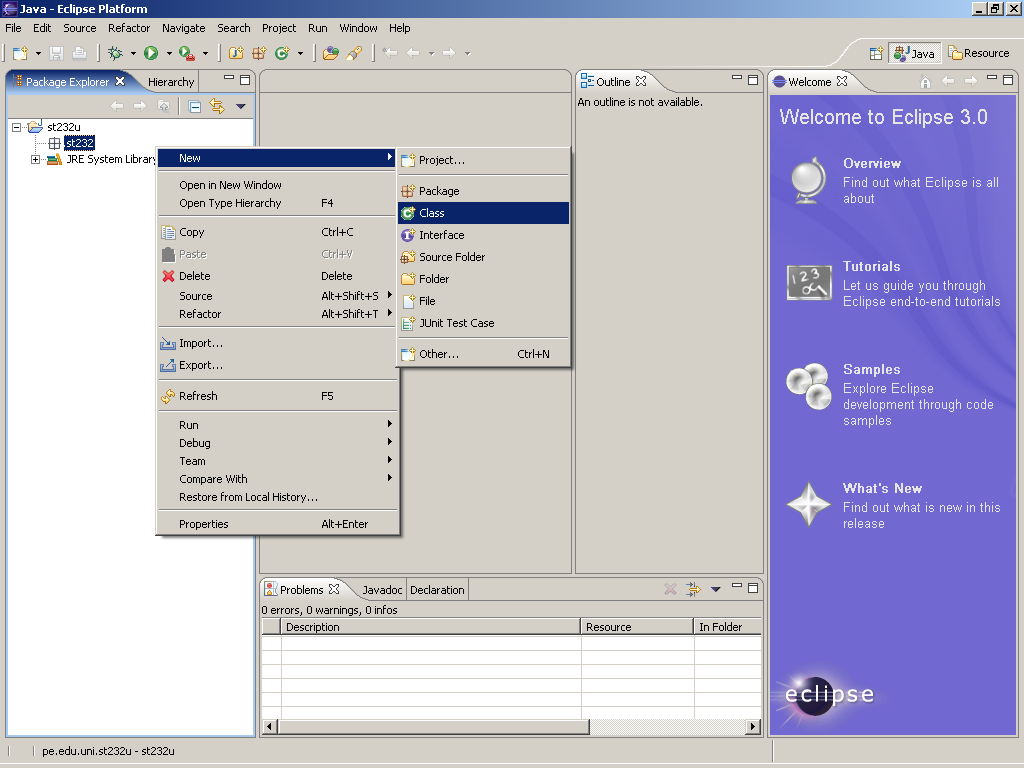
Task: Expand the JRE System Library node
Action: pos(35,159)
